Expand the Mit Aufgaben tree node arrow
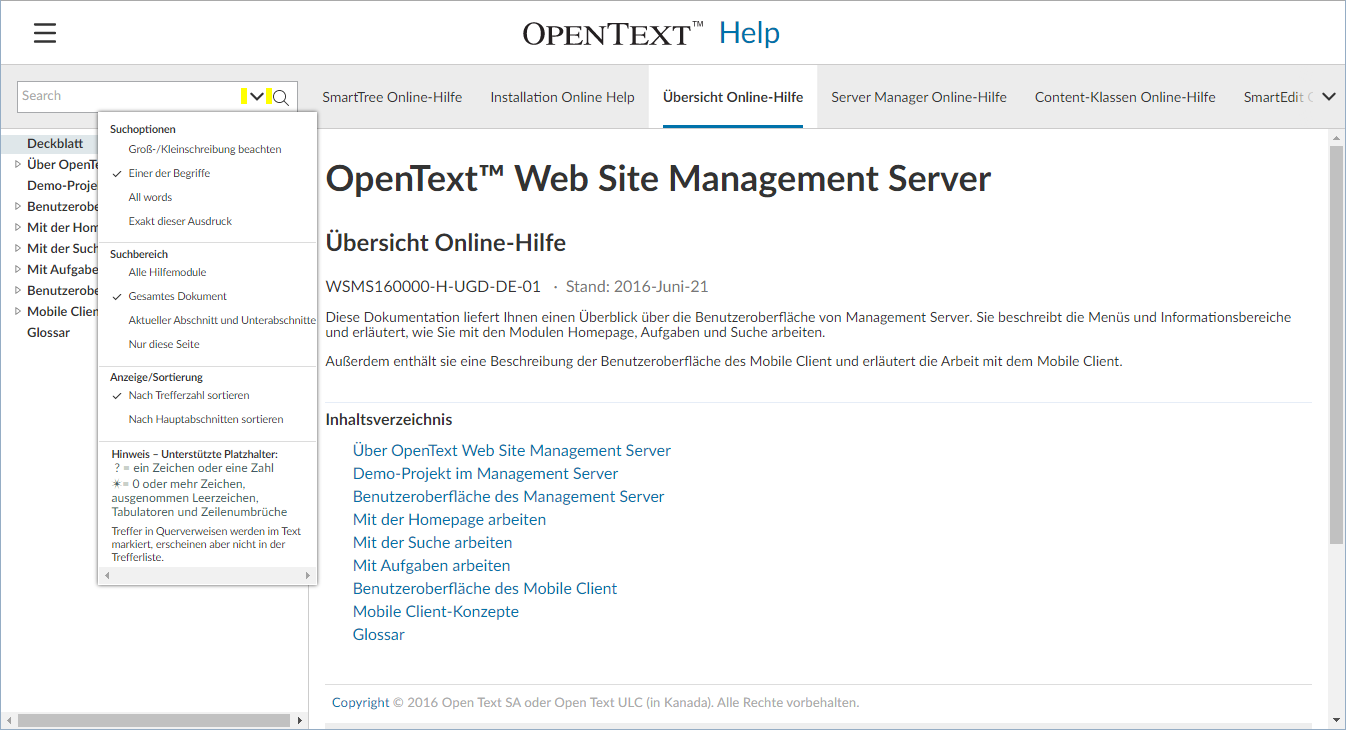This screenshot has width=1346, height=730. pyautogui.click(x=17, y=269)
